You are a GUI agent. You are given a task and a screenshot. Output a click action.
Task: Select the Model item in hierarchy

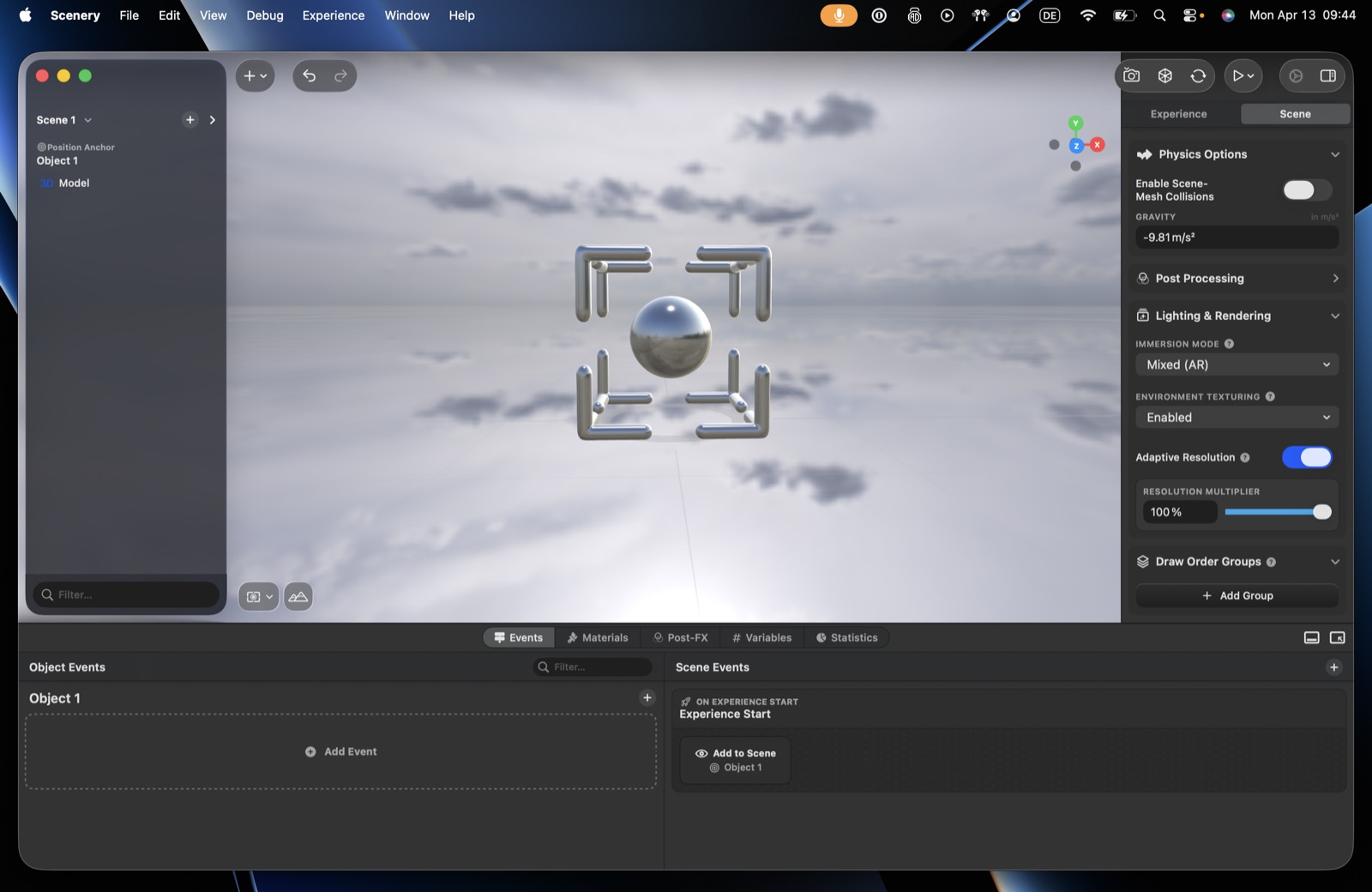point(74,183)
